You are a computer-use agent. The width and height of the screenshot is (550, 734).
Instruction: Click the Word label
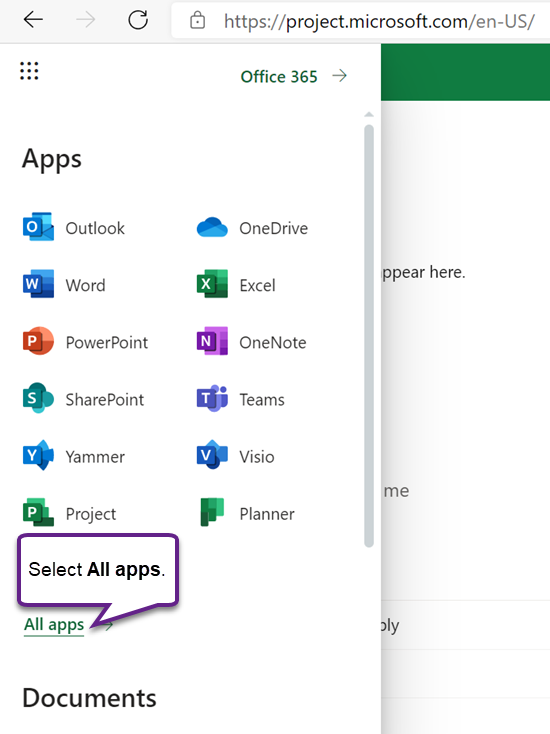coord(85,286)
